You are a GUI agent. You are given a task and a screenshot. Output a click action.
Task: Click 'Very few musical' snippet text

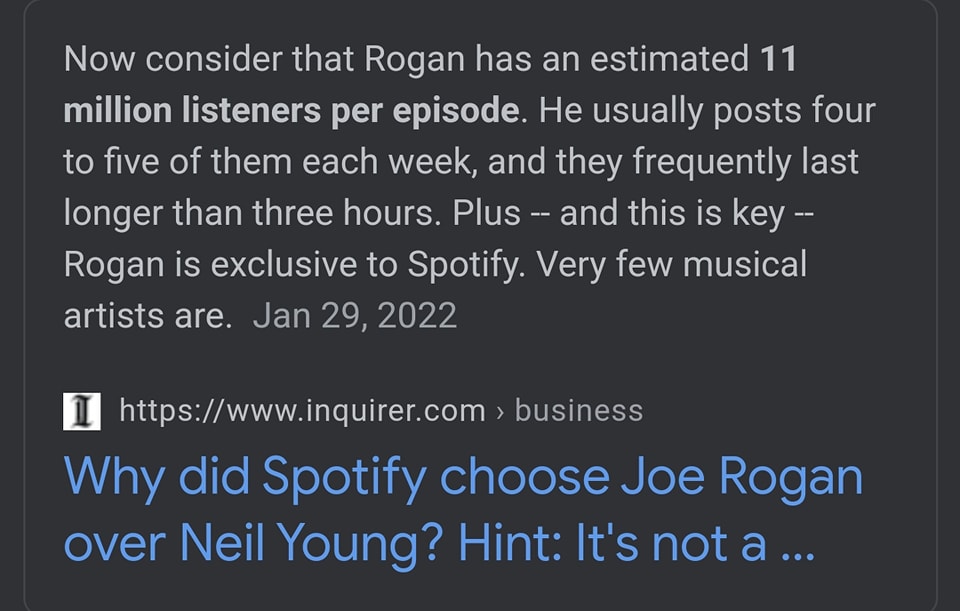coord(671,264)
